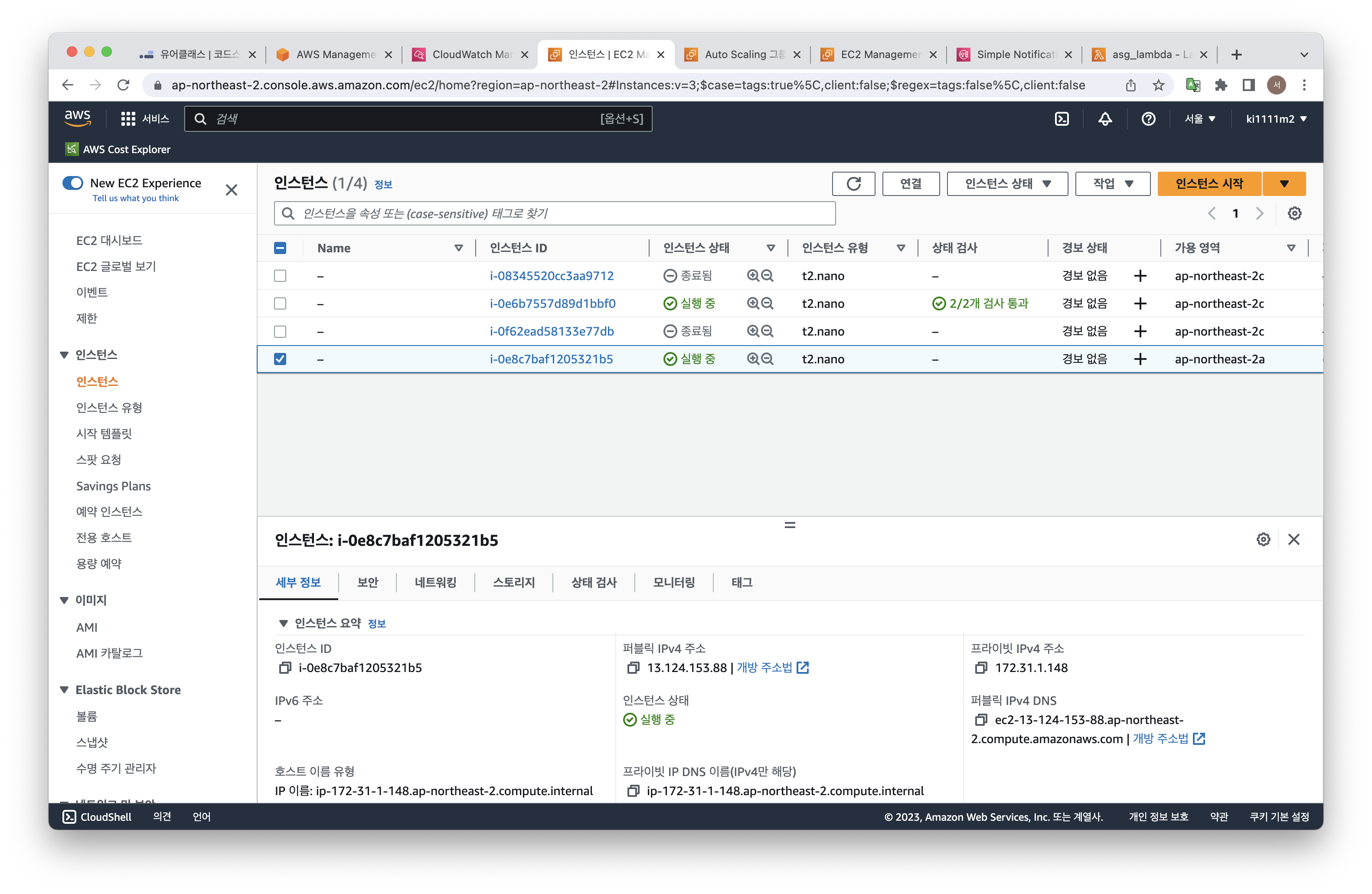Open table preferences gear icon
This screenshot has width=1372, height=894.
(x=1294, y=214)
